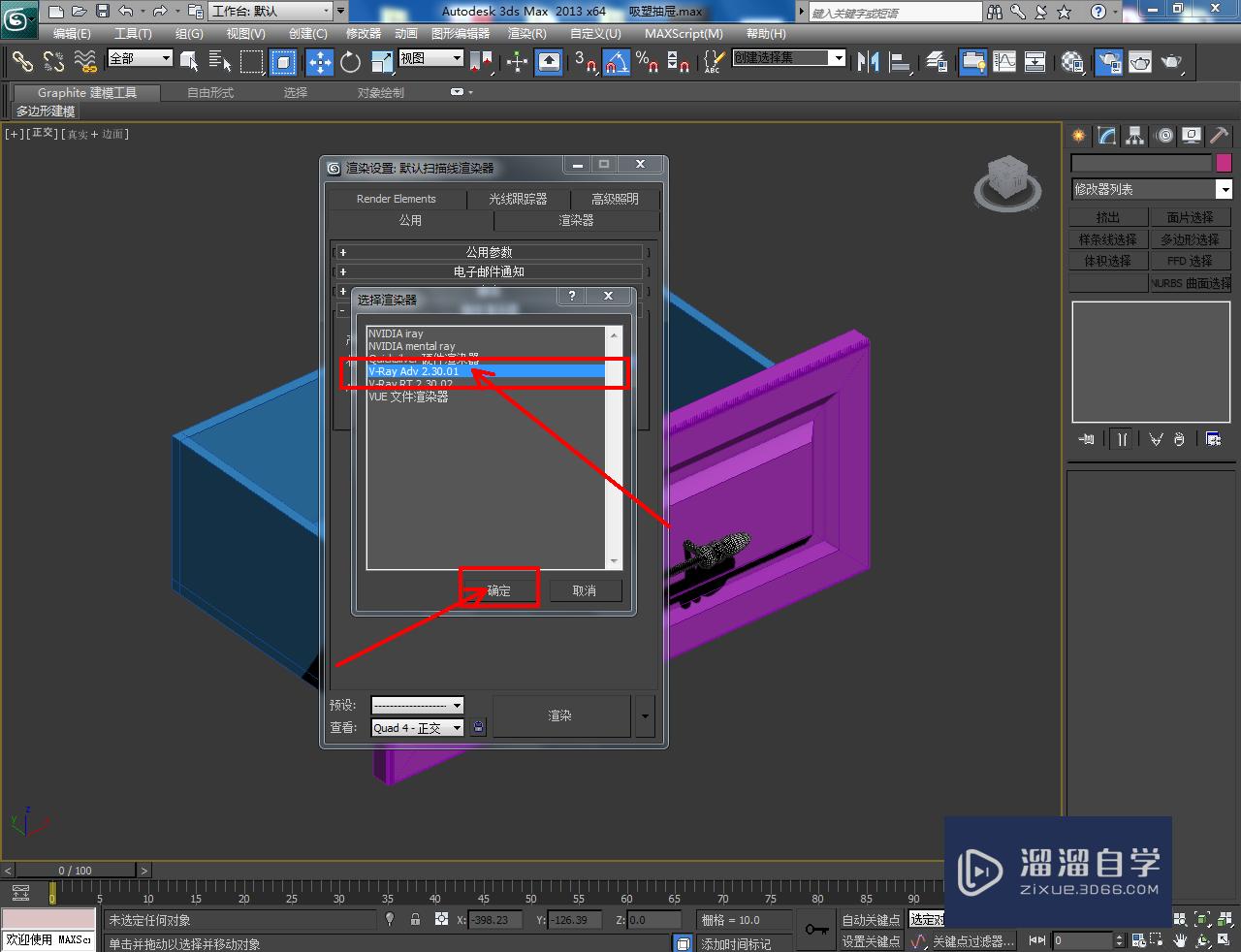The image size is (1241, 952).
Task: Switch to Render Elements tab
Action: click(x=396, y=199)
